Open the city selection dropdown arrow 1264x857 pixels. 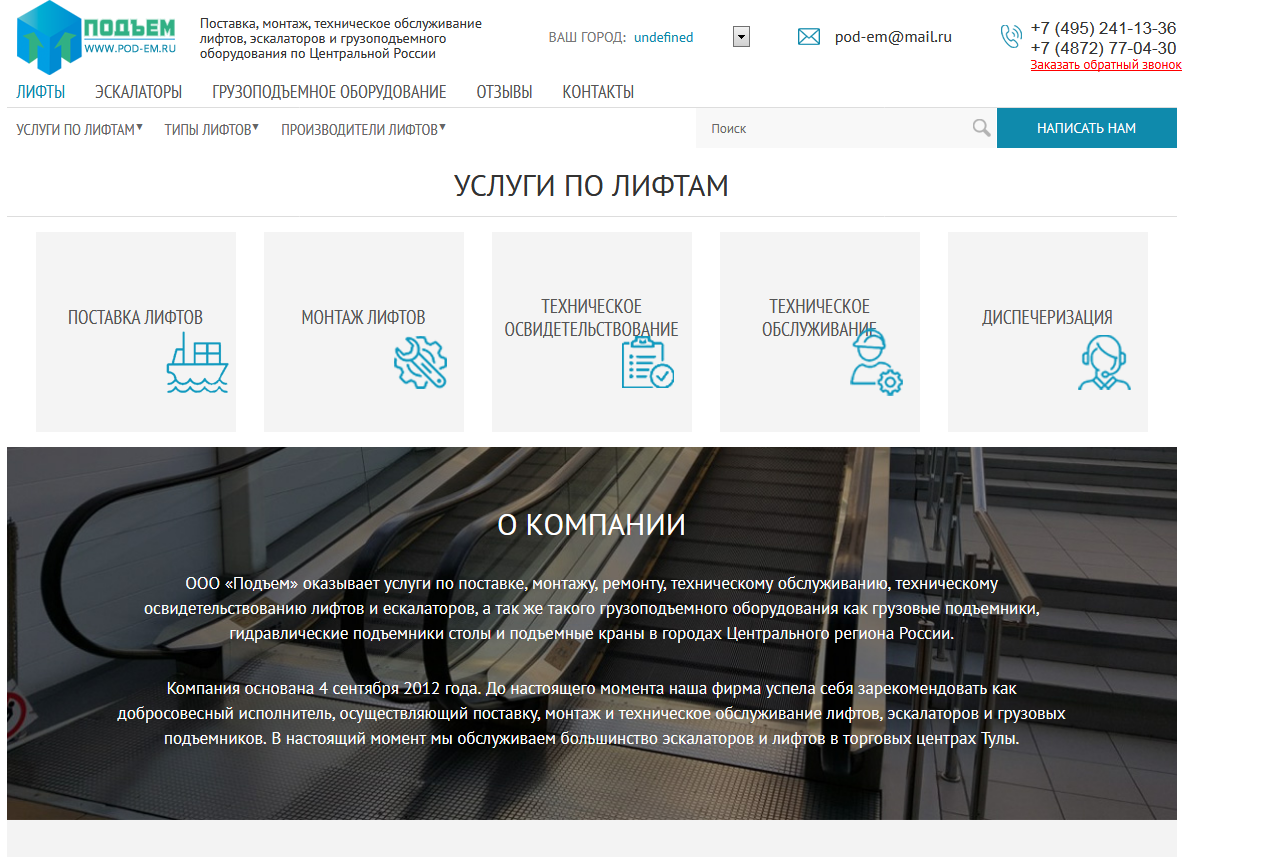click(x=741, y=37)
